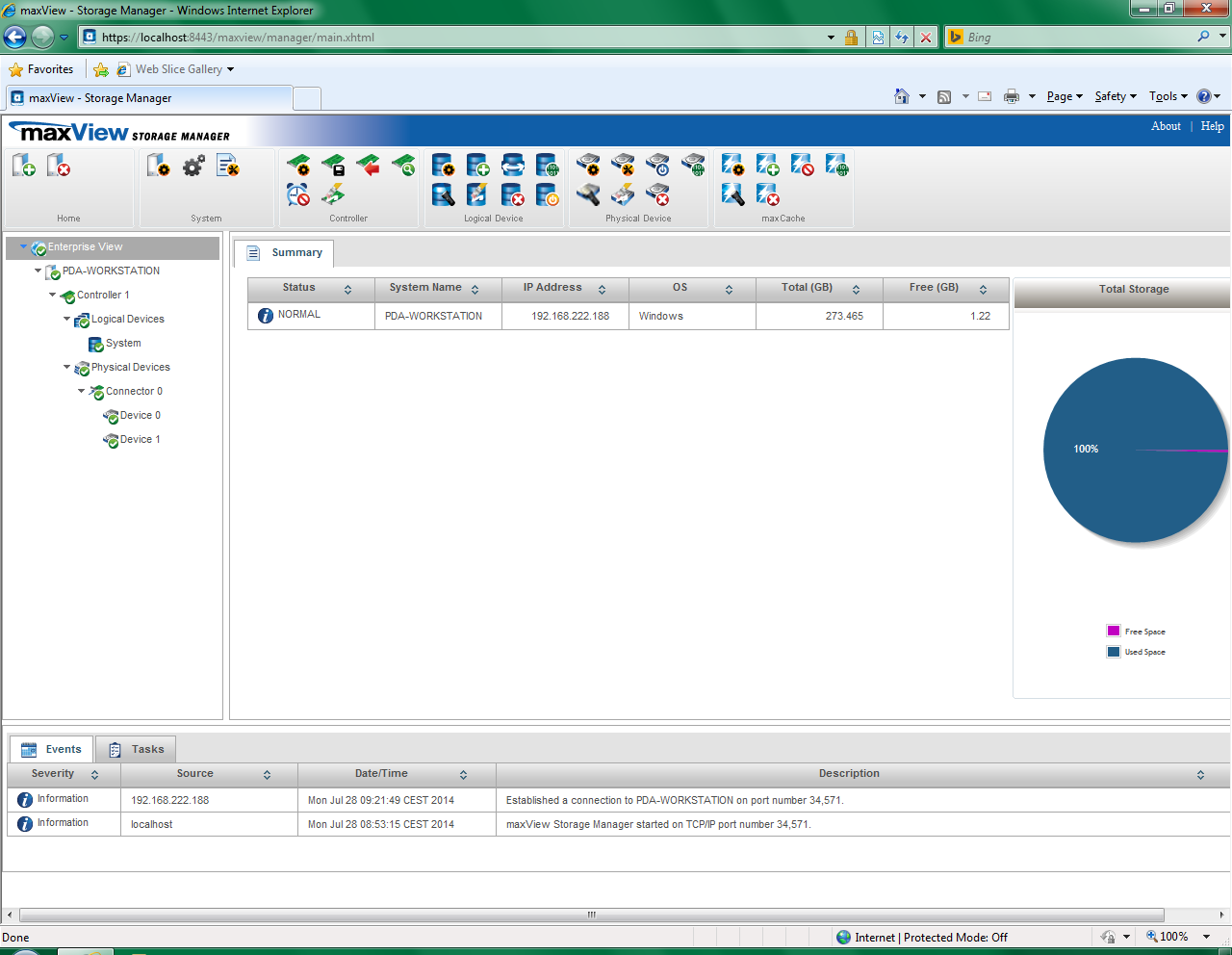Open system settings gear icon in System group

(193, 166)
